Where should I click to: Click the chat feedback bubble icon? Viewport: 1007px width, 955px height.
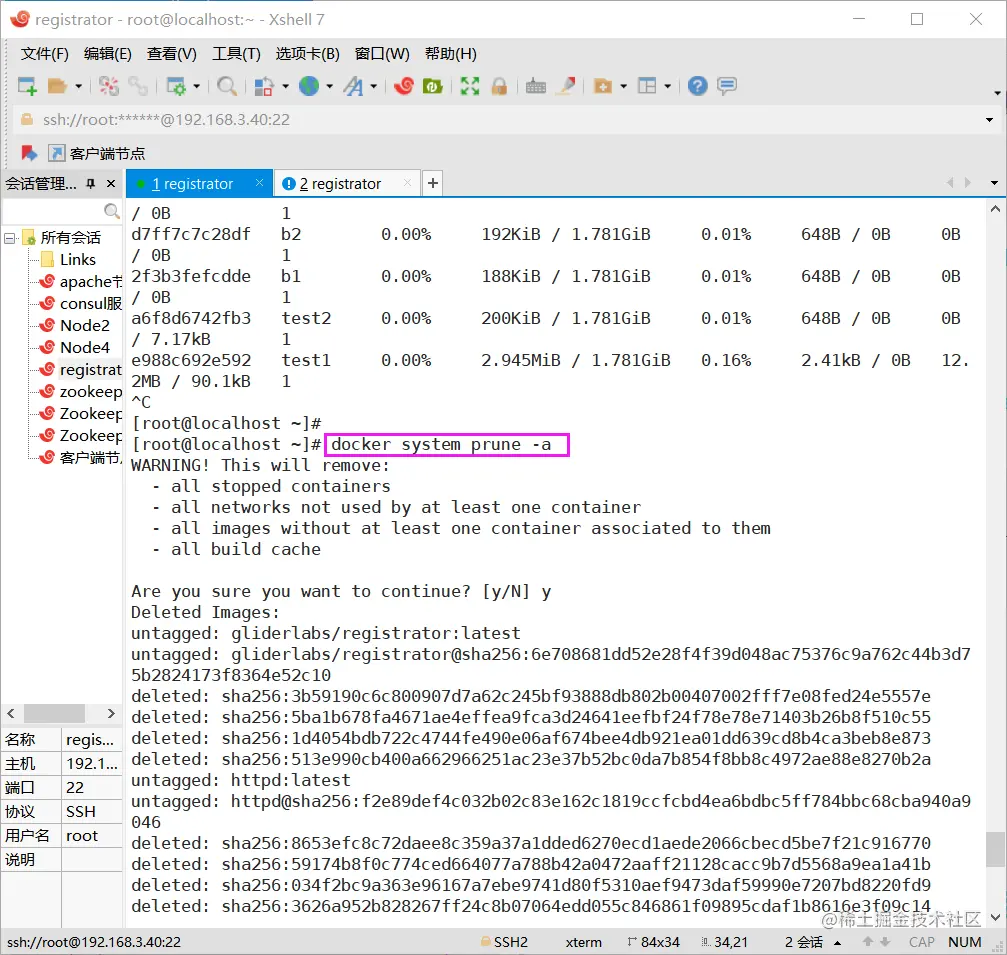[x=727, y=85]
